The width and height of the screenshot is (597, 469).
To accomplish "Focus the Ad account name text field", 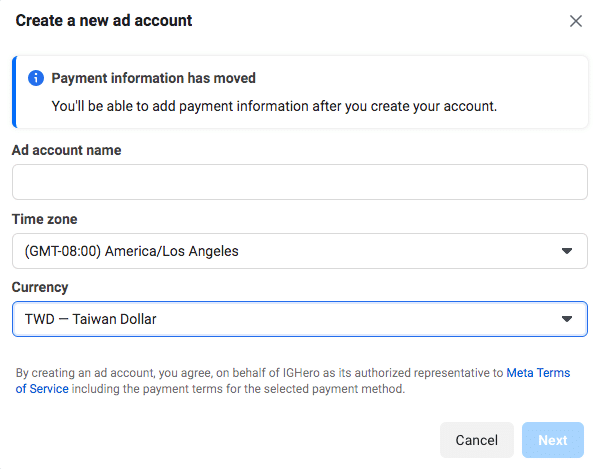I will (x=300, y=182).
